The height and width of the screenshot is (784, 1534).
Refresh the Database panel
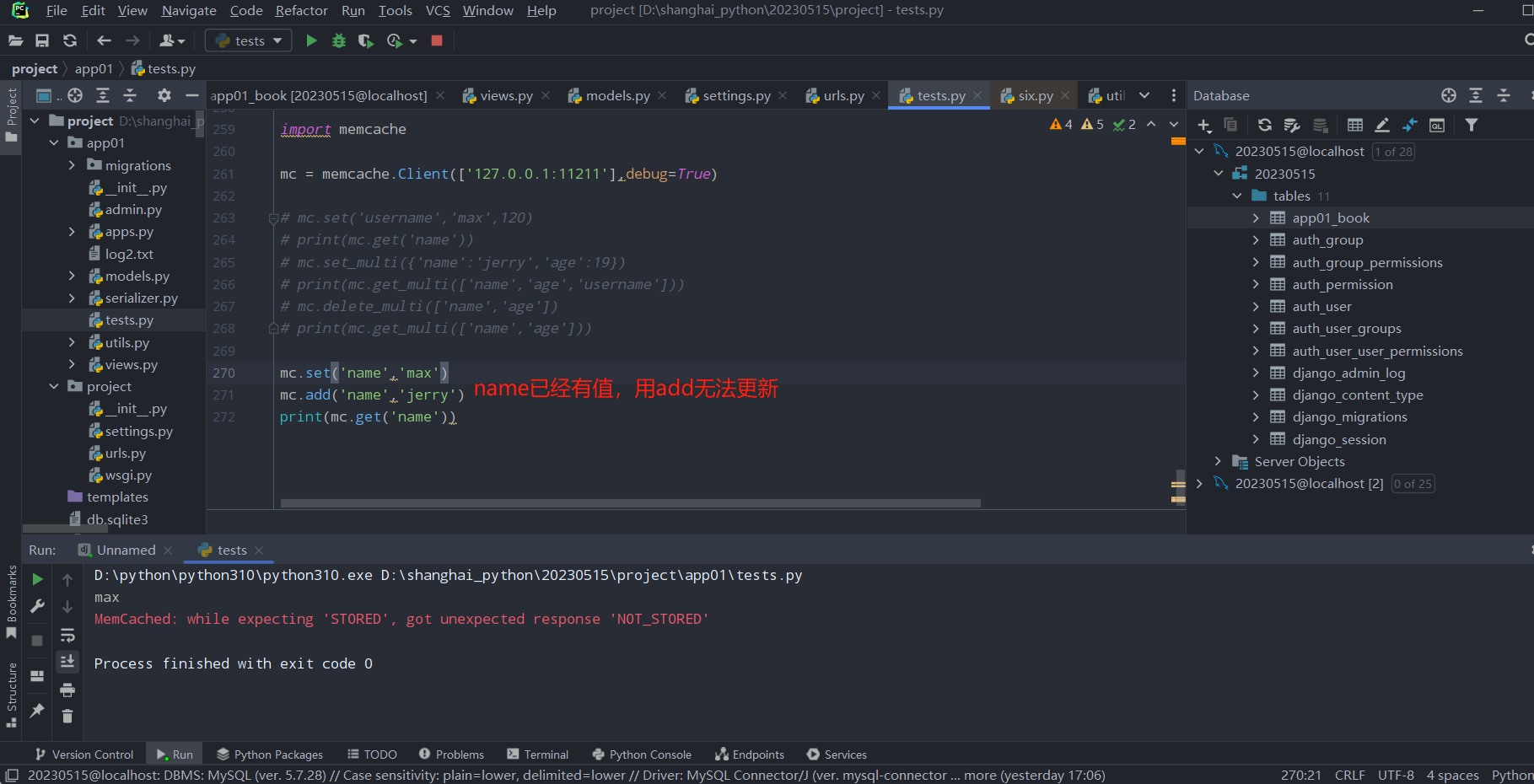pos(1265,126)
